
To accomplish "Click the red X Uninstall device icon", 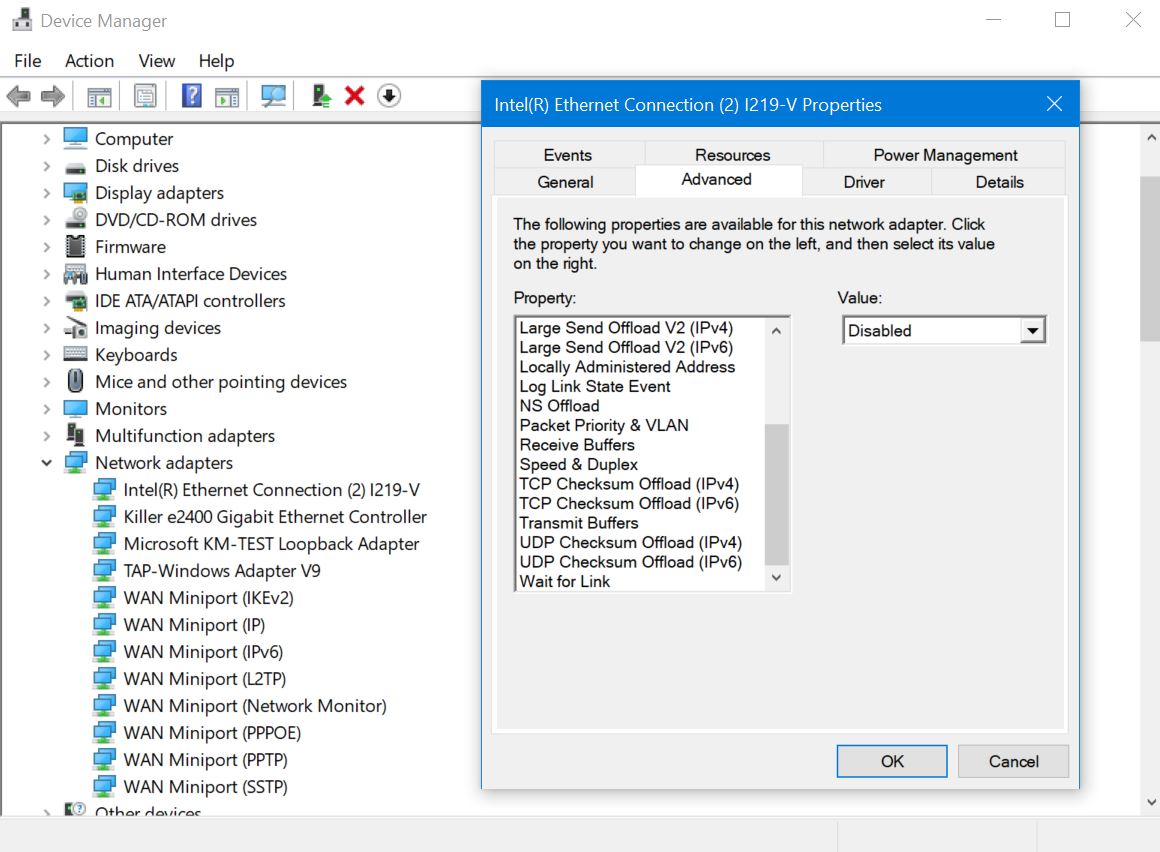I will [x=354, y=96].
